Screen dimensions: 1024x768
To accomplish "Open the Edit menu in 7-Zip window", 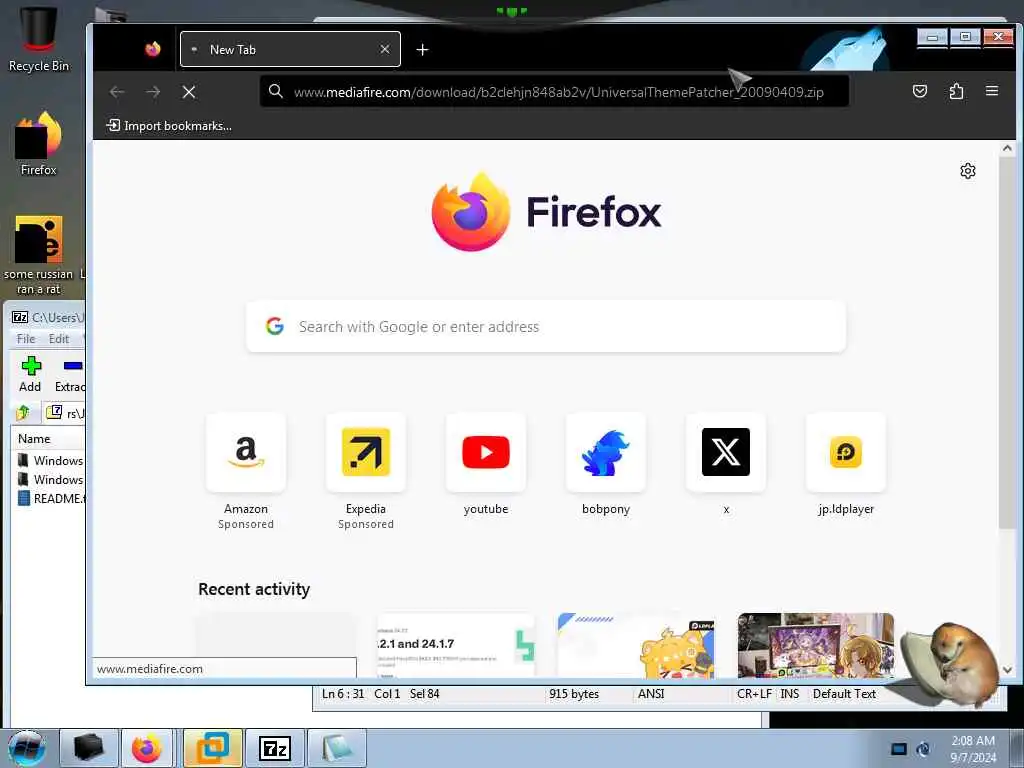I will click(59, 338).
